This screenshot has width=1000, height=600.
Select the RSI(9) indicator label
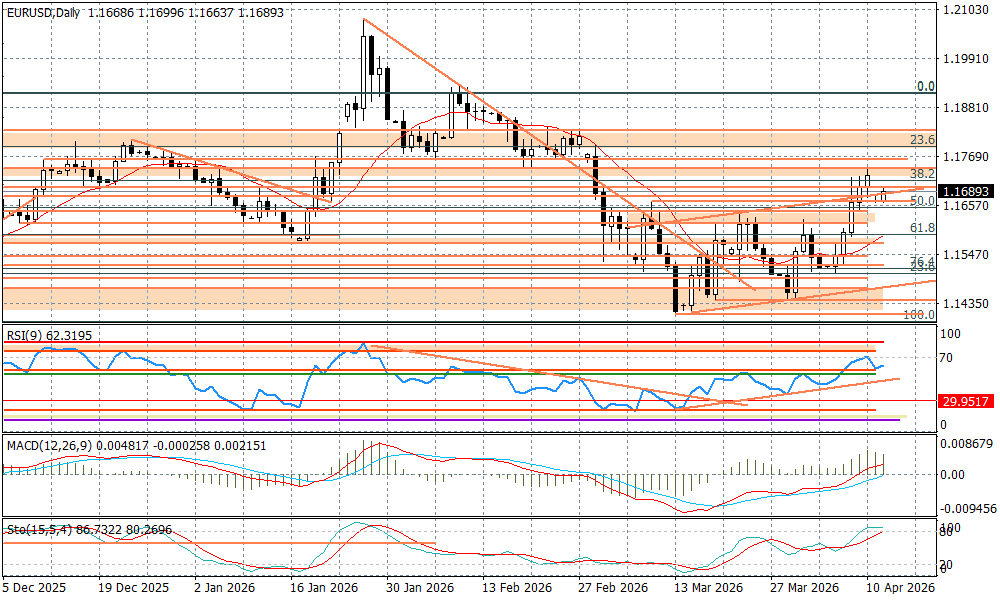pyautogui.click(x=27, y=335)
